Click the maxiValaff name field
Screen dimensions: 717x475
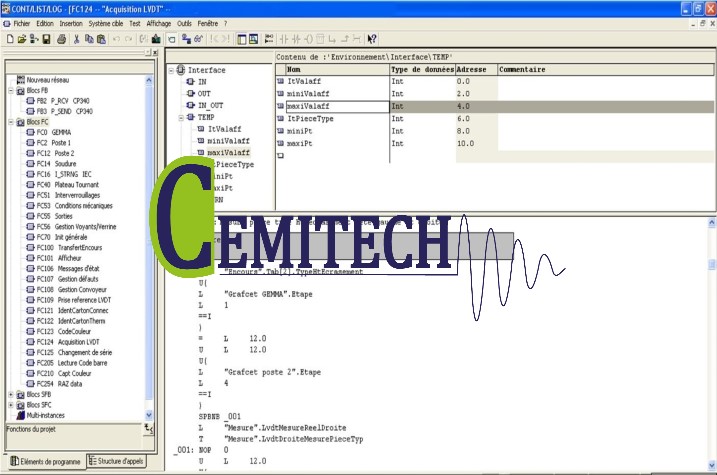coord(337,106)
